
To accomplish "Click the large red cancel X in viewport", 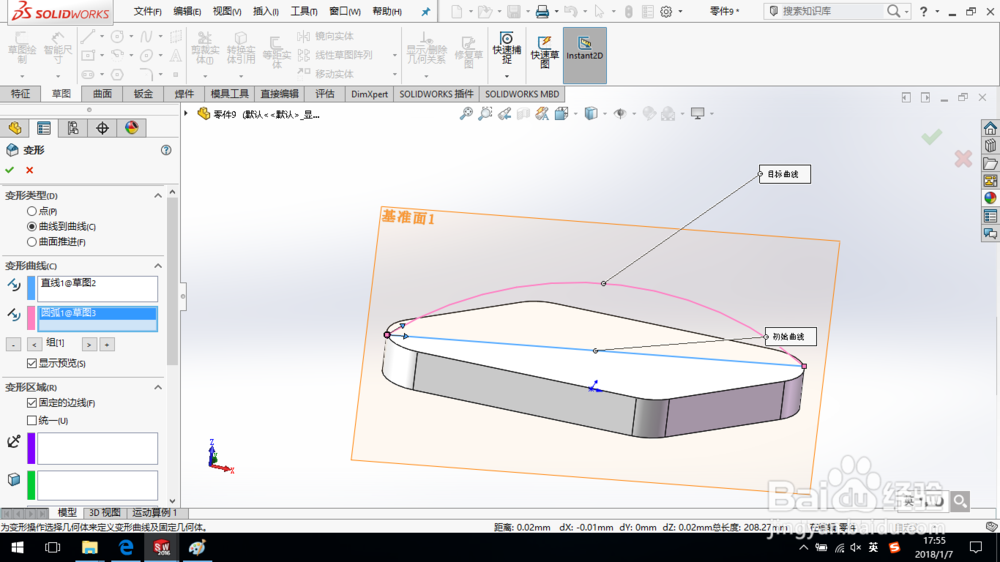I will pos(963,158).
